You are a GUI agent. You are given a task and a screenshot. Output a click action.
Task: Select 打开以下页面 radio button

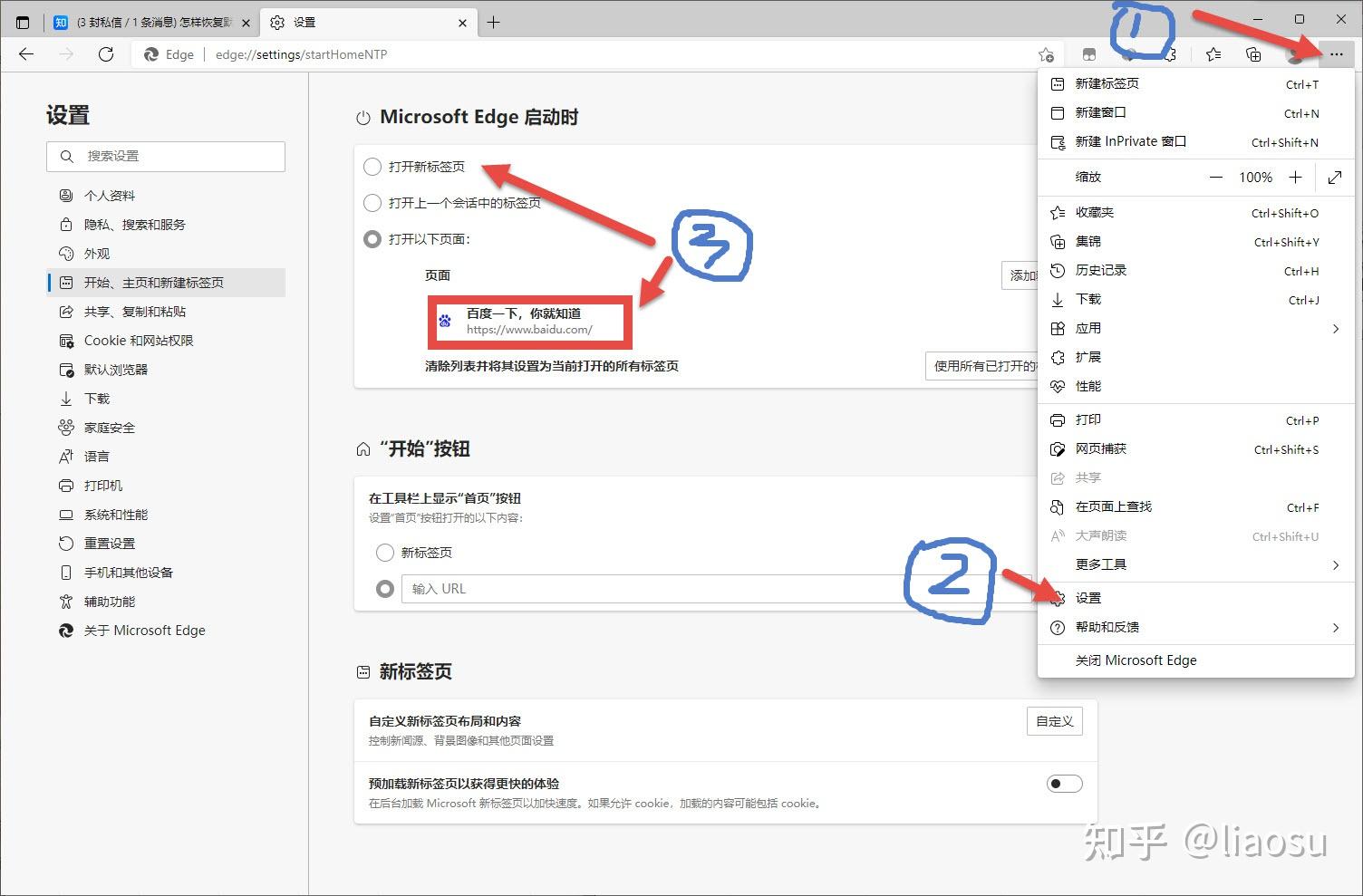(372, 239)
